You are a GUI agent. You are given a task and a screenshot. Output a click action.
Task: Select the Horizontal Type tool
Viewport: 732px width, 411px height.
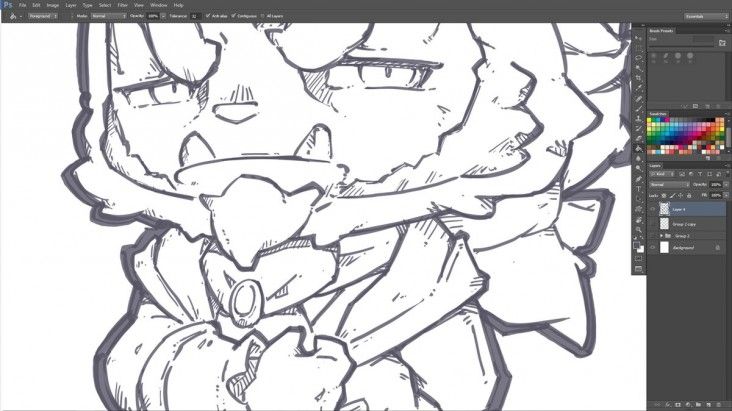(x=638, y=189)
